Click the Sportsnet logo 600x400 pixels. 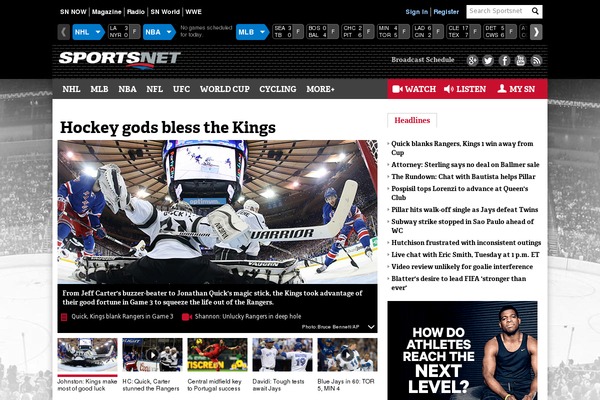[x=119, y=60]
